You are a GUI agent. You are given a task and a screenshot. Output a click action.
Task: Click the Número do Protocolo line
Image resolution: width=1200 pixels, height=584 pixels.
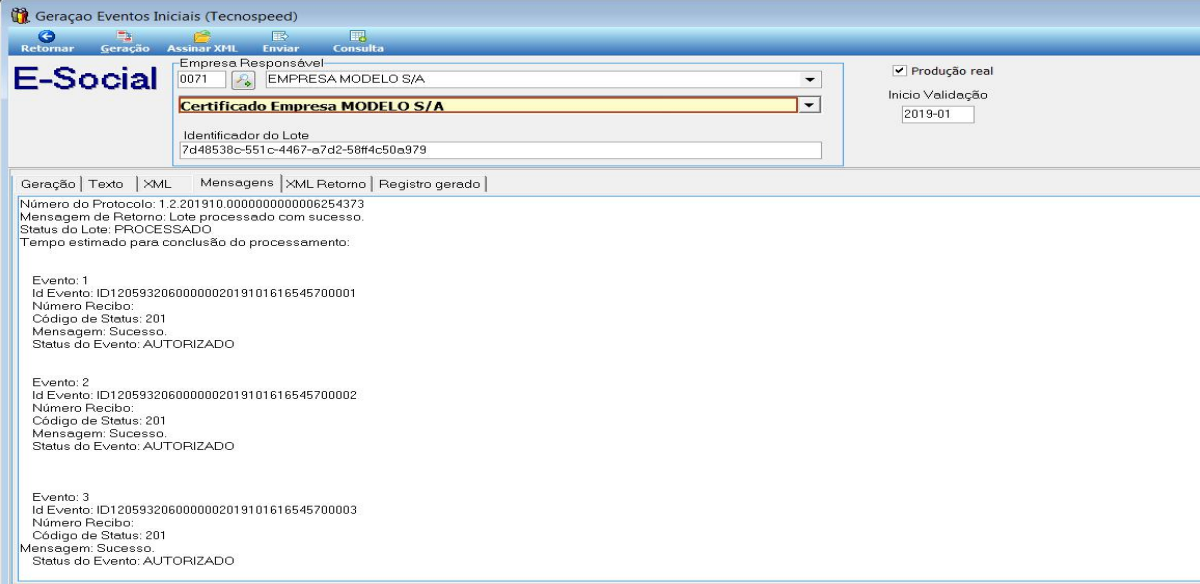click(x=192, y=204)
